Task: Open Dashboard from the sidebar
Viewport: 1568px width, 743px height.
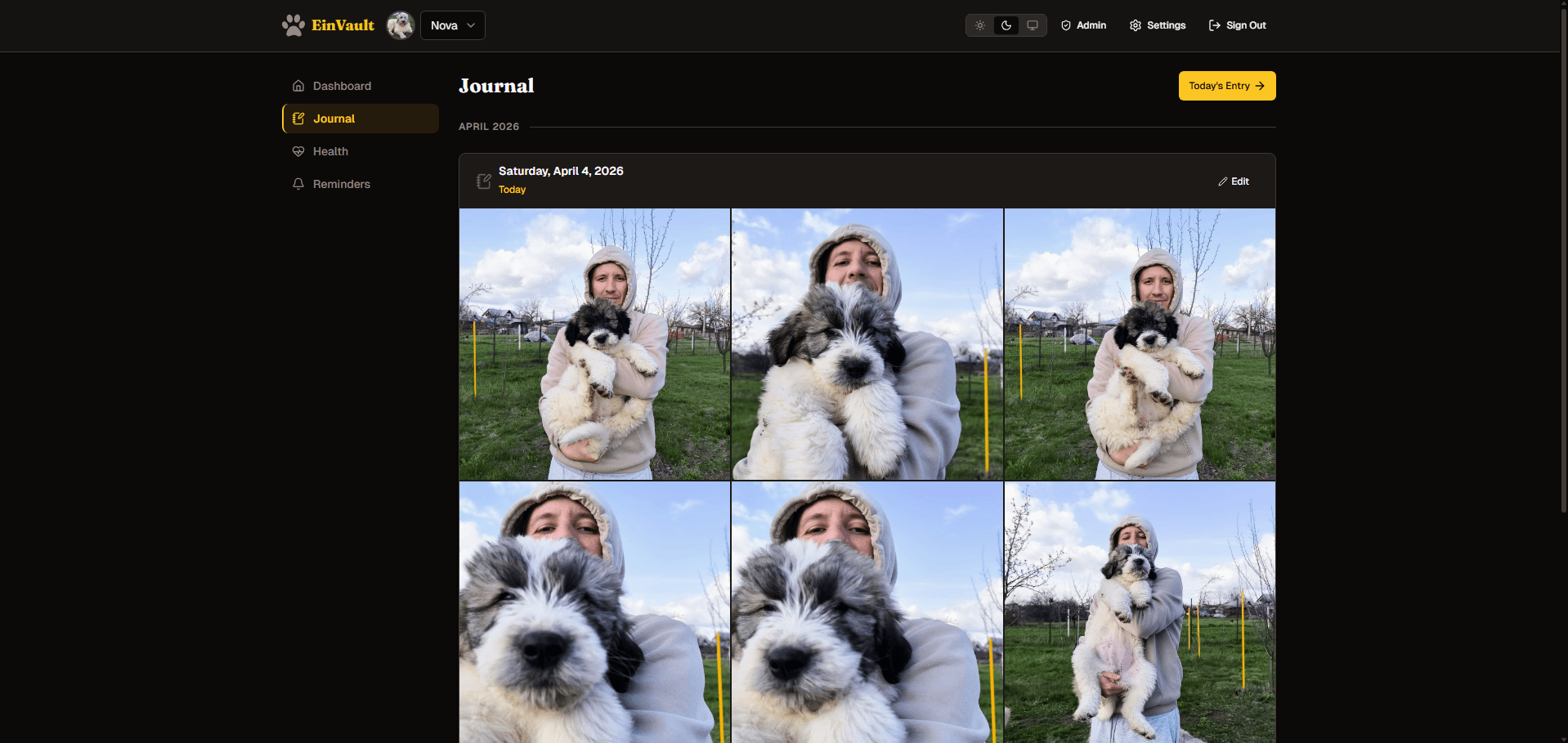Action: [x=342, y=86]
